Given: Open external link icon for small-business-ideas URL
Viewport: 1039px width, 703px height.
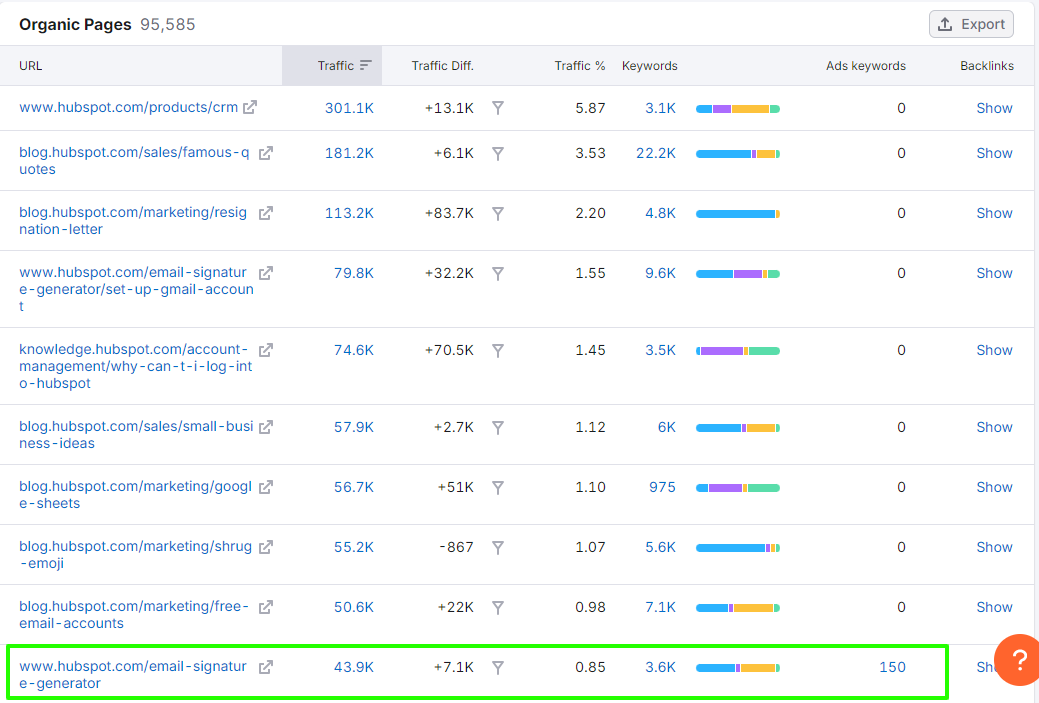Looking at the screenshot, I should click(266, 427).
